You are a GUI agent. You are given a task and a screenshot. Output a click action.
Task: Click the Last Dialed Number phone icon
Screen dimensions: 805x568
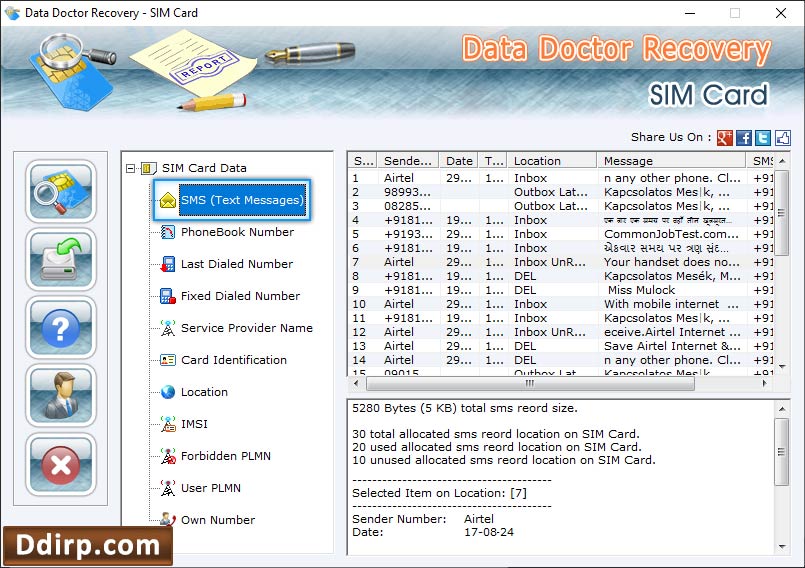[x=168, y=264]
